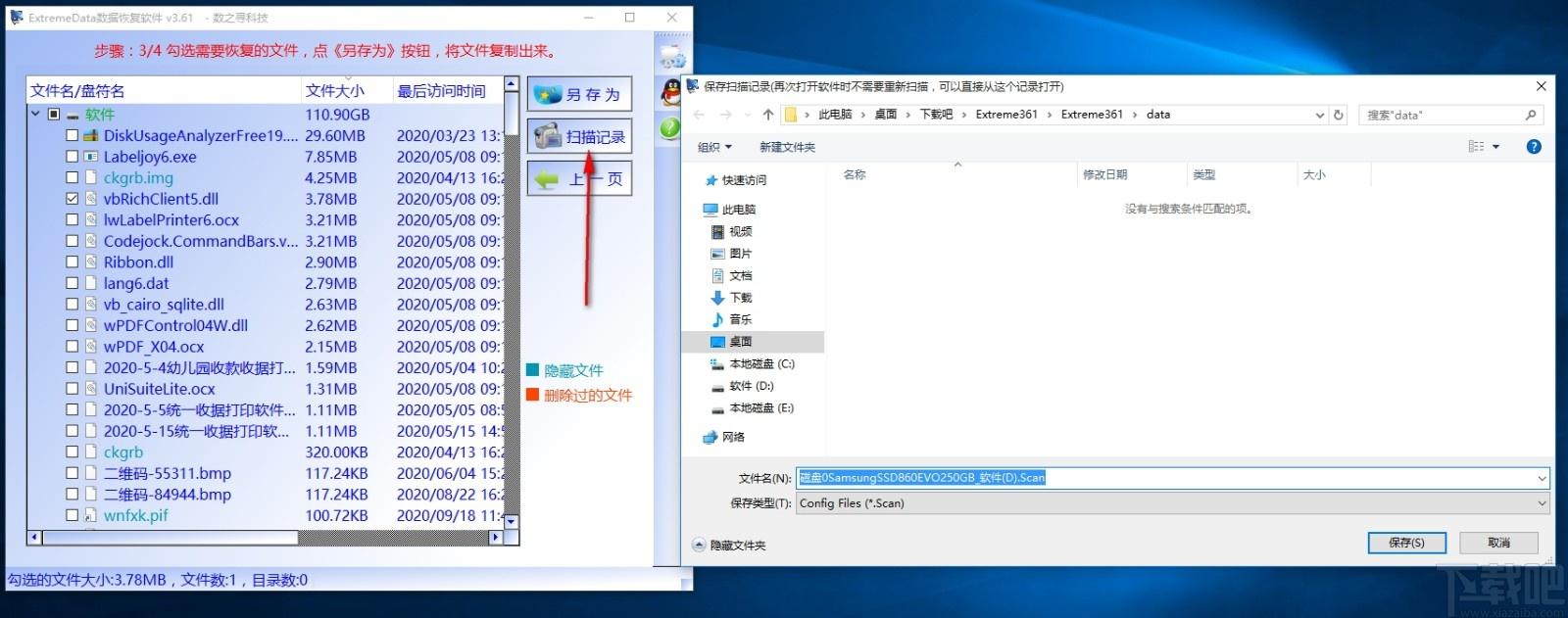
Task: Click the 保存(S) save button
Action: [x=1406, y=543]
